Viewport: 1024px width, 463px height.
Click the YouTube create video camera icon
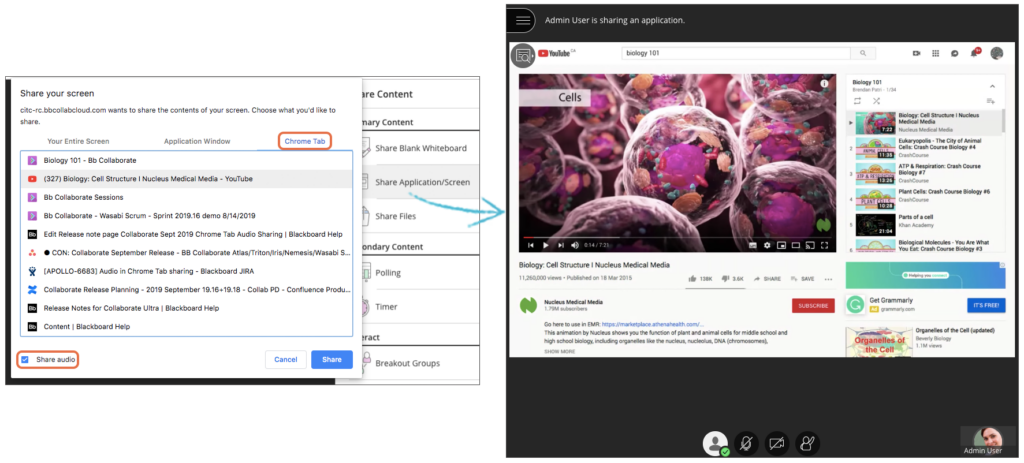(916, 54)
